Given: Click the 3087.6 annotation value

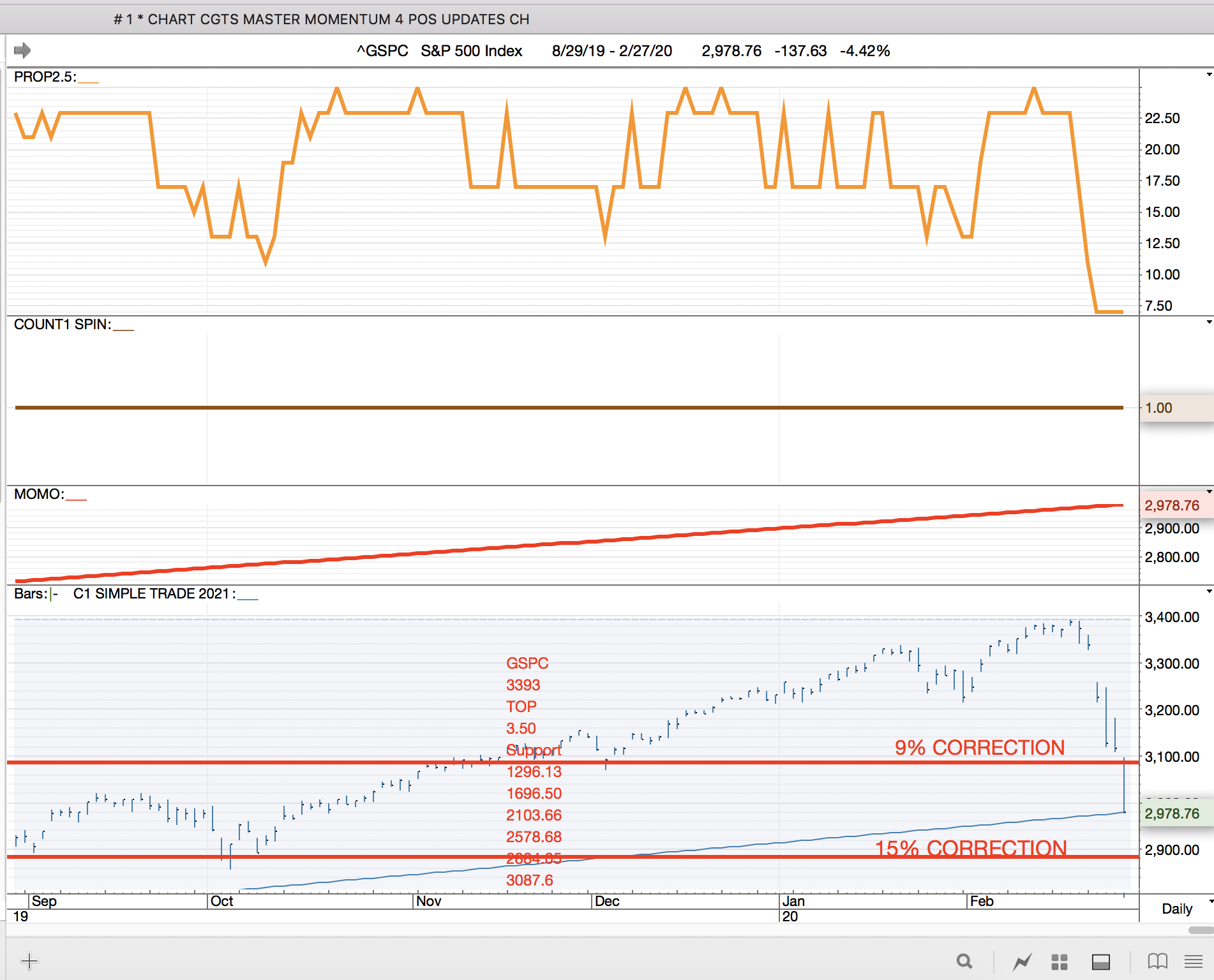Looking at the screenshot, I should tap(529, 880).
